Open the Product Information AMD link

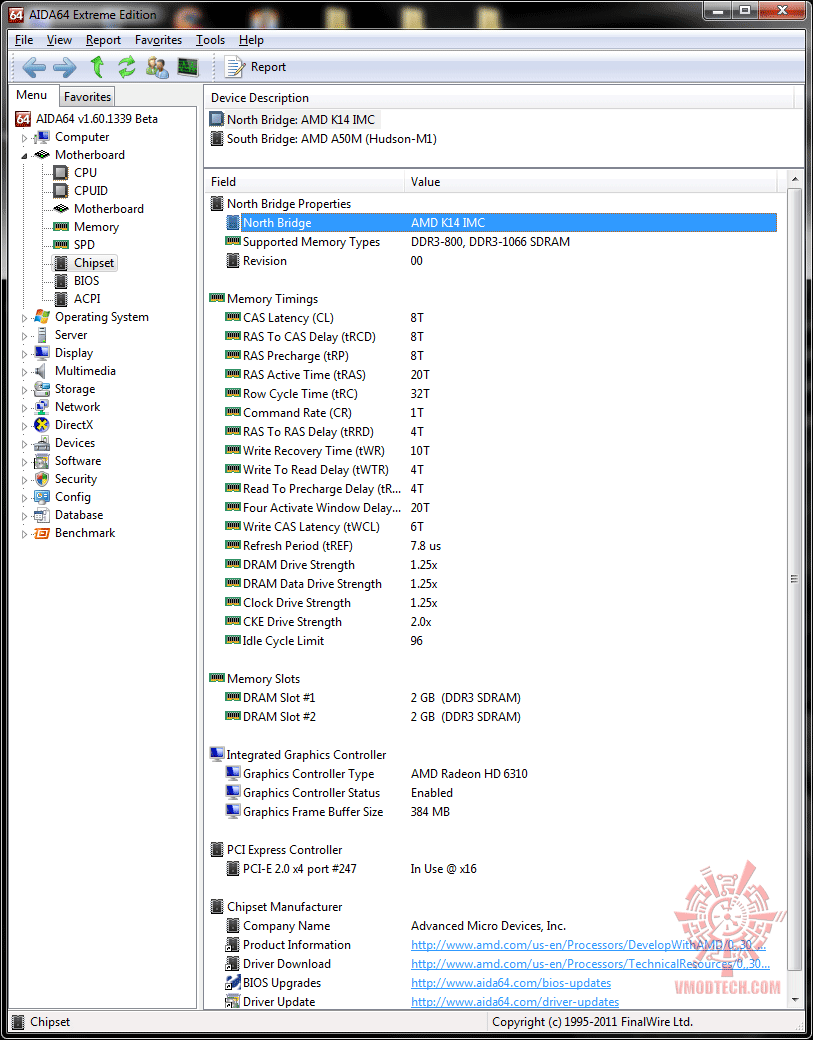(590, 944)
